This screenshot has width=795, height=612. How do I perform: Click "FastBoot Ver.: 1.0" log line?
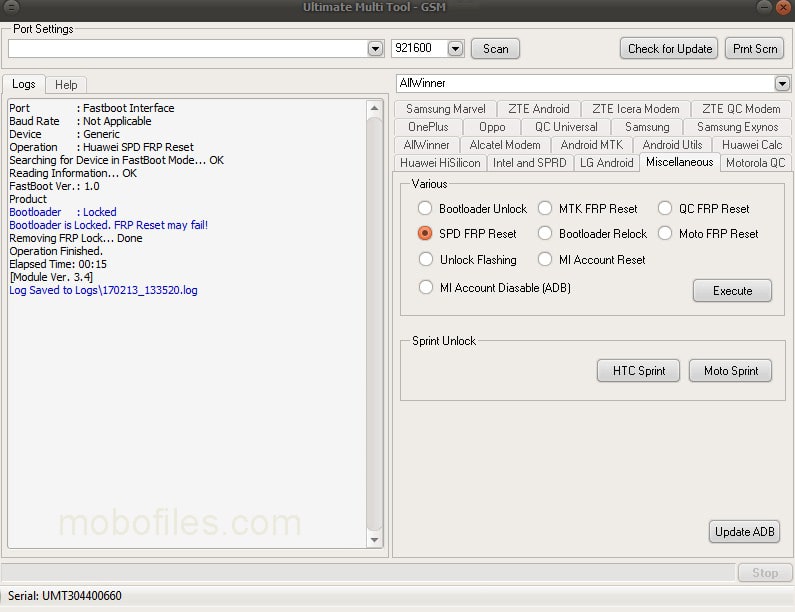[54, 186]
